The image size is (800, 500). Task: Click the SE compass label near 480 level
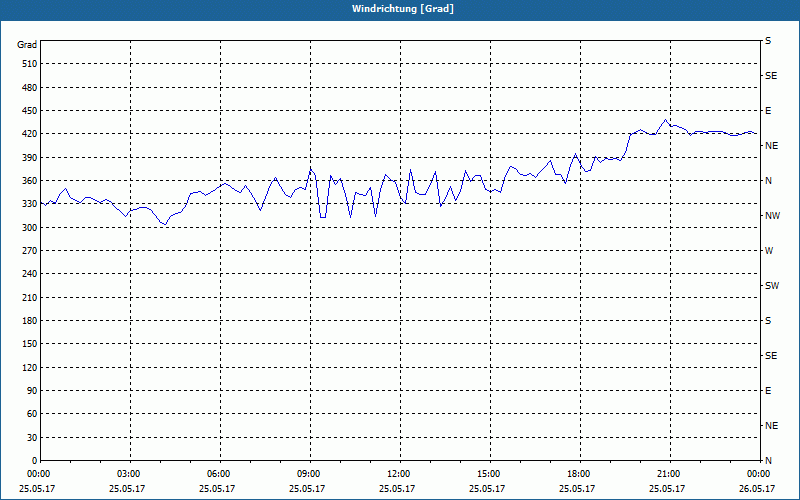pyautogui.click(x=771, y=76)
